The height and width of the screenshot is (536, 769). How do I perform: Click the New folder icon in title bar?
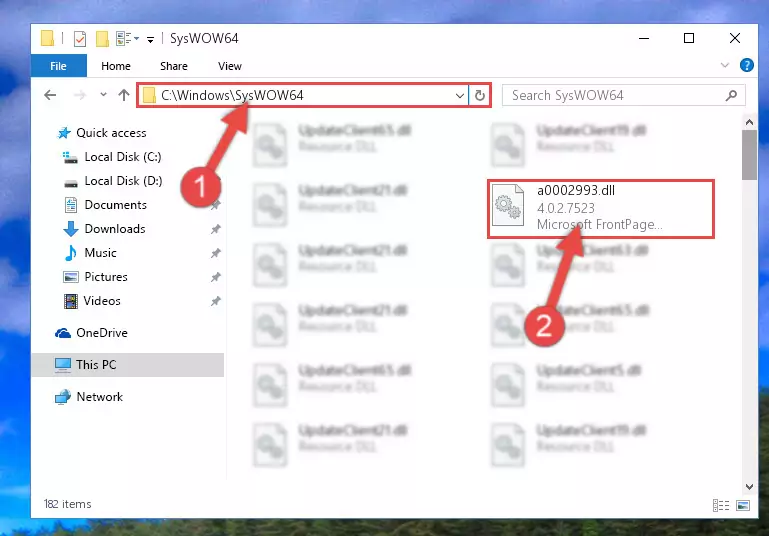point(102,38)
